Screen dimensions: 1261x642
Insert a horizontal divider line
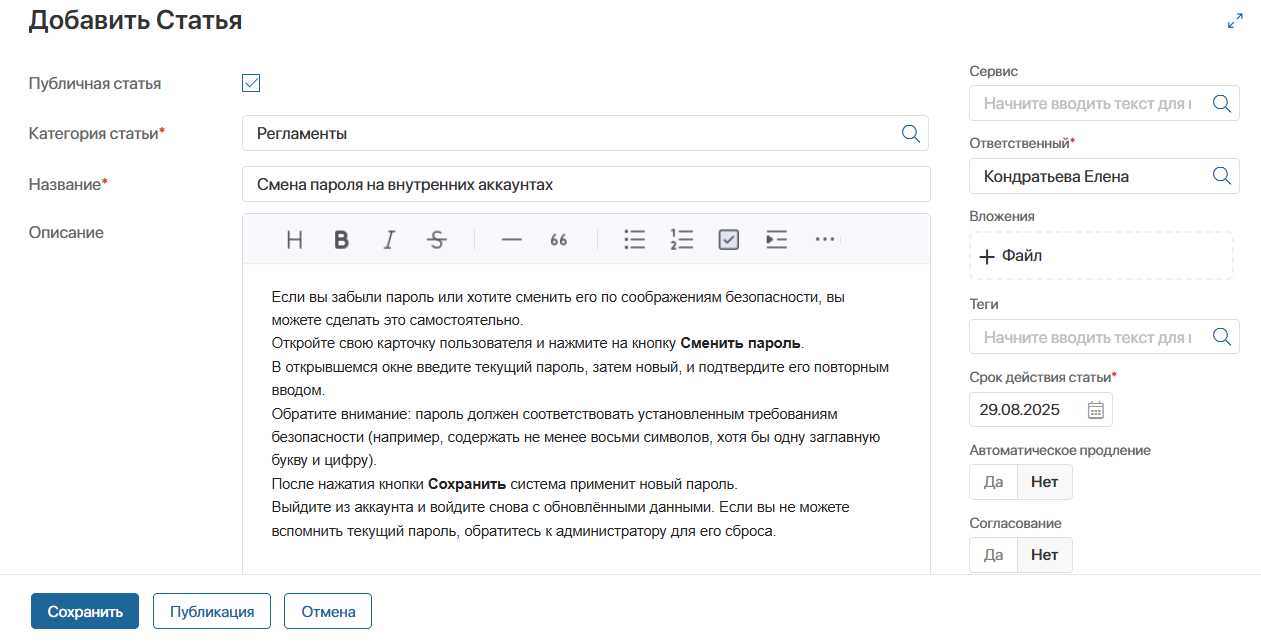click(x=511, y=239)
